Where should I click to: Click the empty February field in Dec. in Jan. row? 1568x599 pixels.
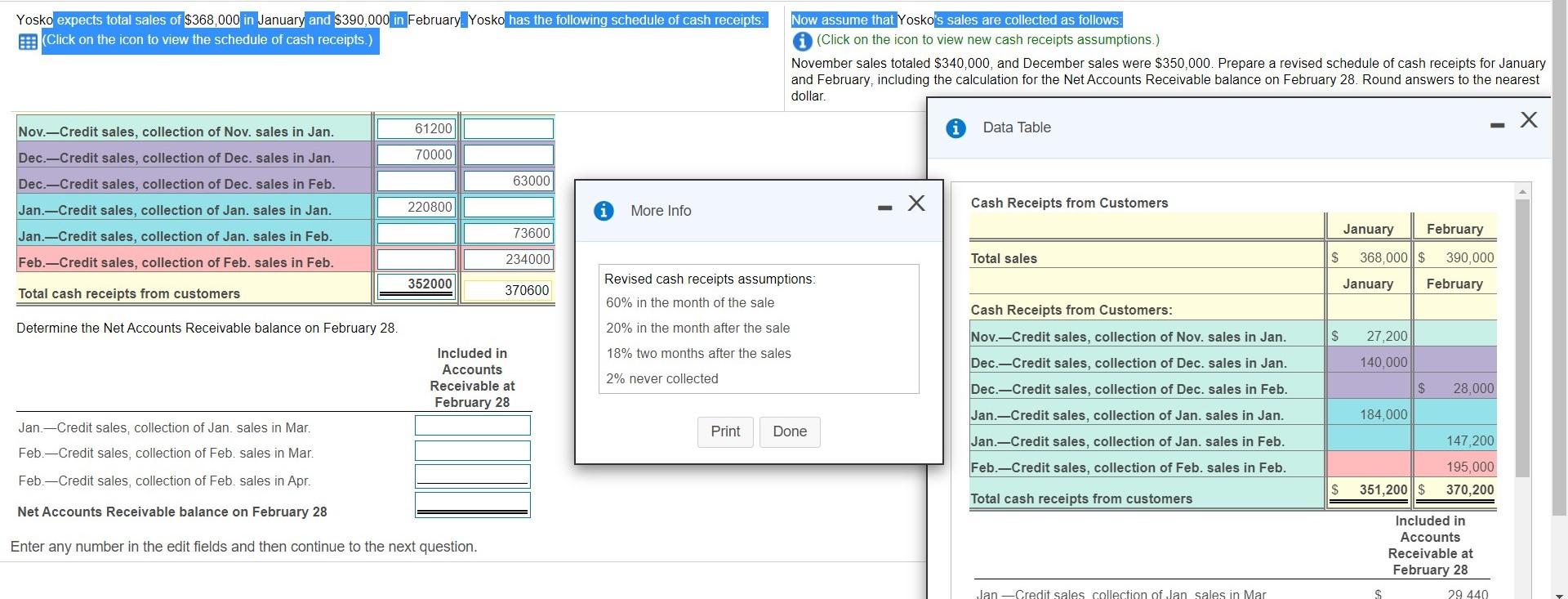coord(508,154)
